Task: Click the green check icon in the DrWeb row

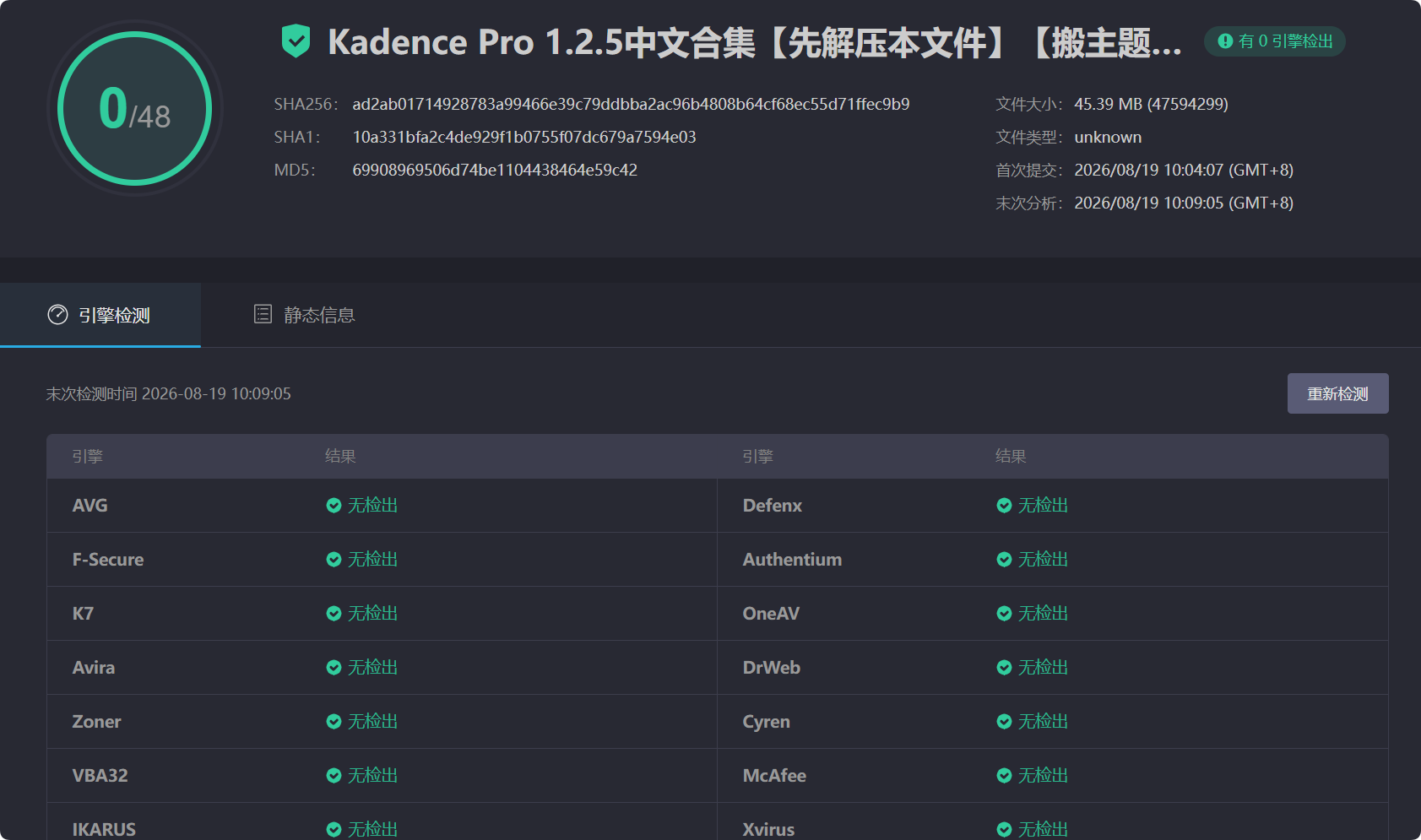Action: pyautogui.click(x=1004, y=668)
